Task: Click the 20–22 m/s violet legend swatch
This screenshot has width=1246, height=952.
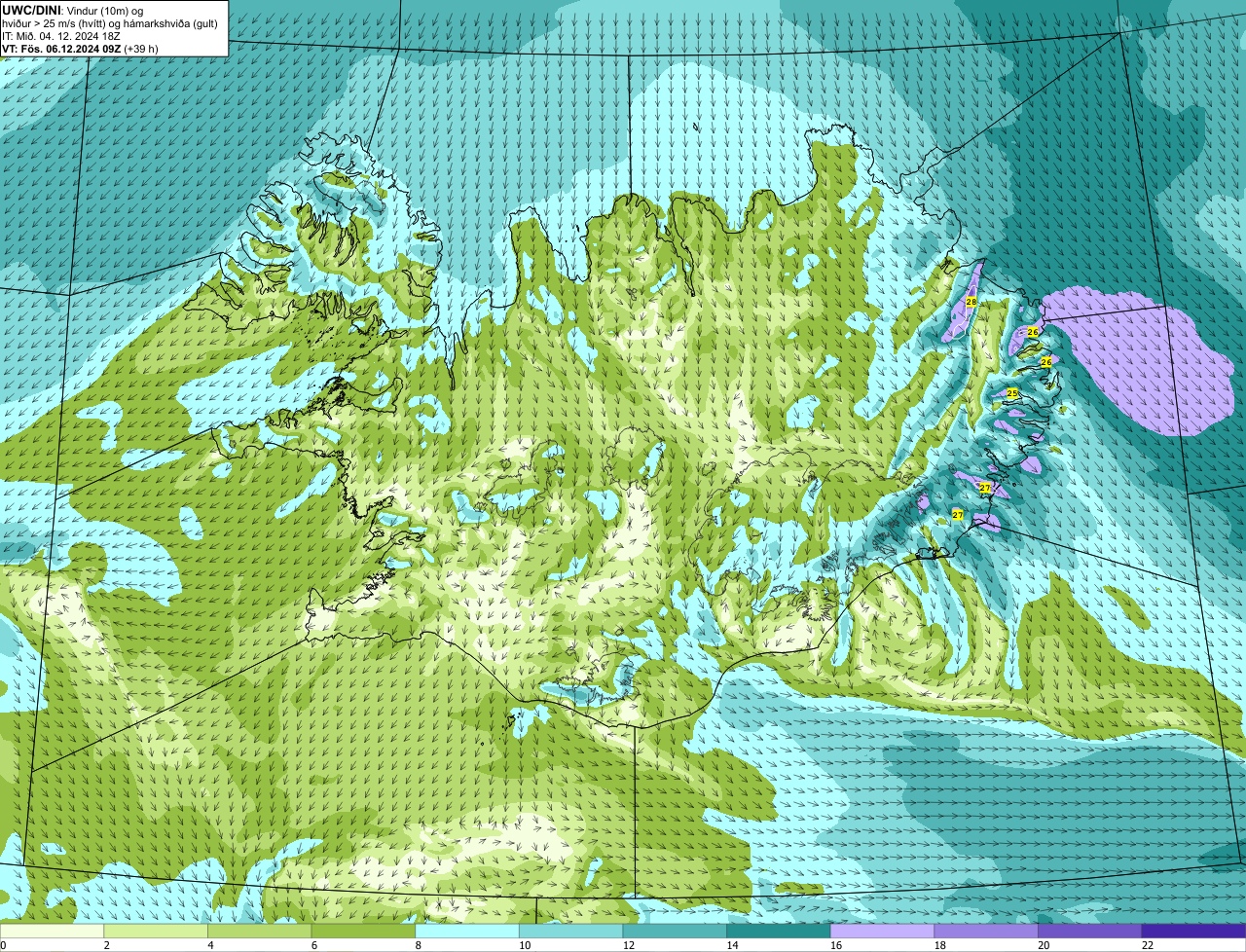Action: [x=1090, y=932]
